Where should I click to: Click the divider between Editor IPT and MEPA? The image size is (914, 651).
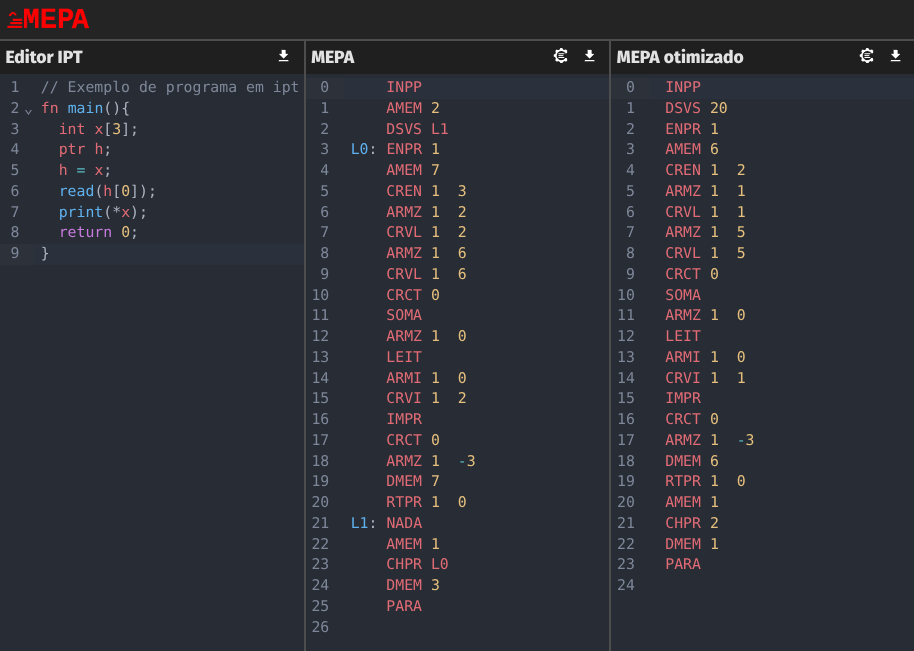pos(305,350)
